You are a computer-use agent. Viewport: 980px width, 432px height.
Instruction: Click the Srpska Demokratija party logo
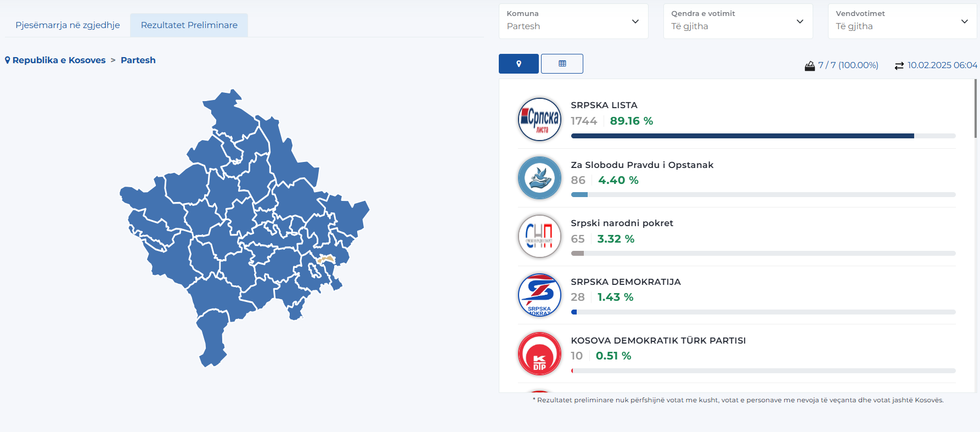pyautogui.click(x=539, y=296)
